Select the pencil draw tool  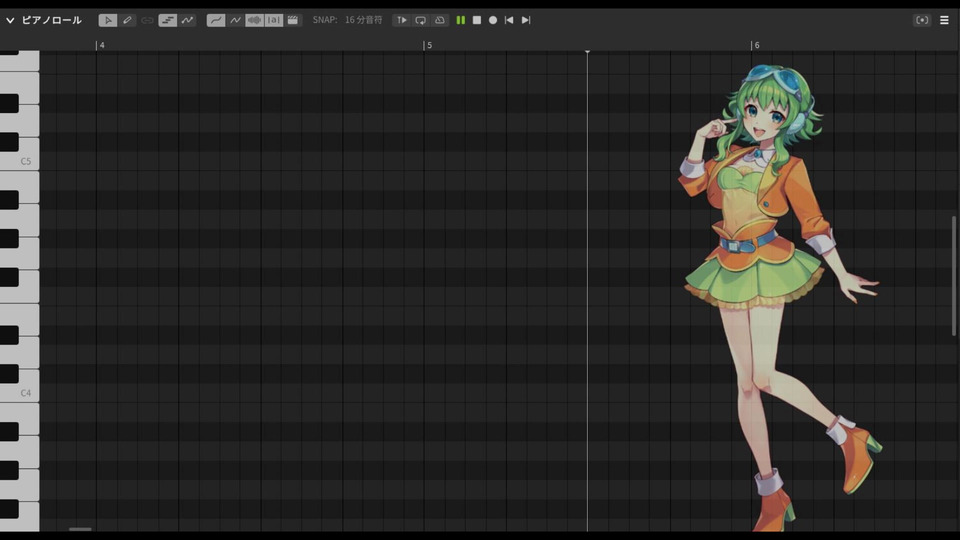pyautogui.click(x=127, y=20)
